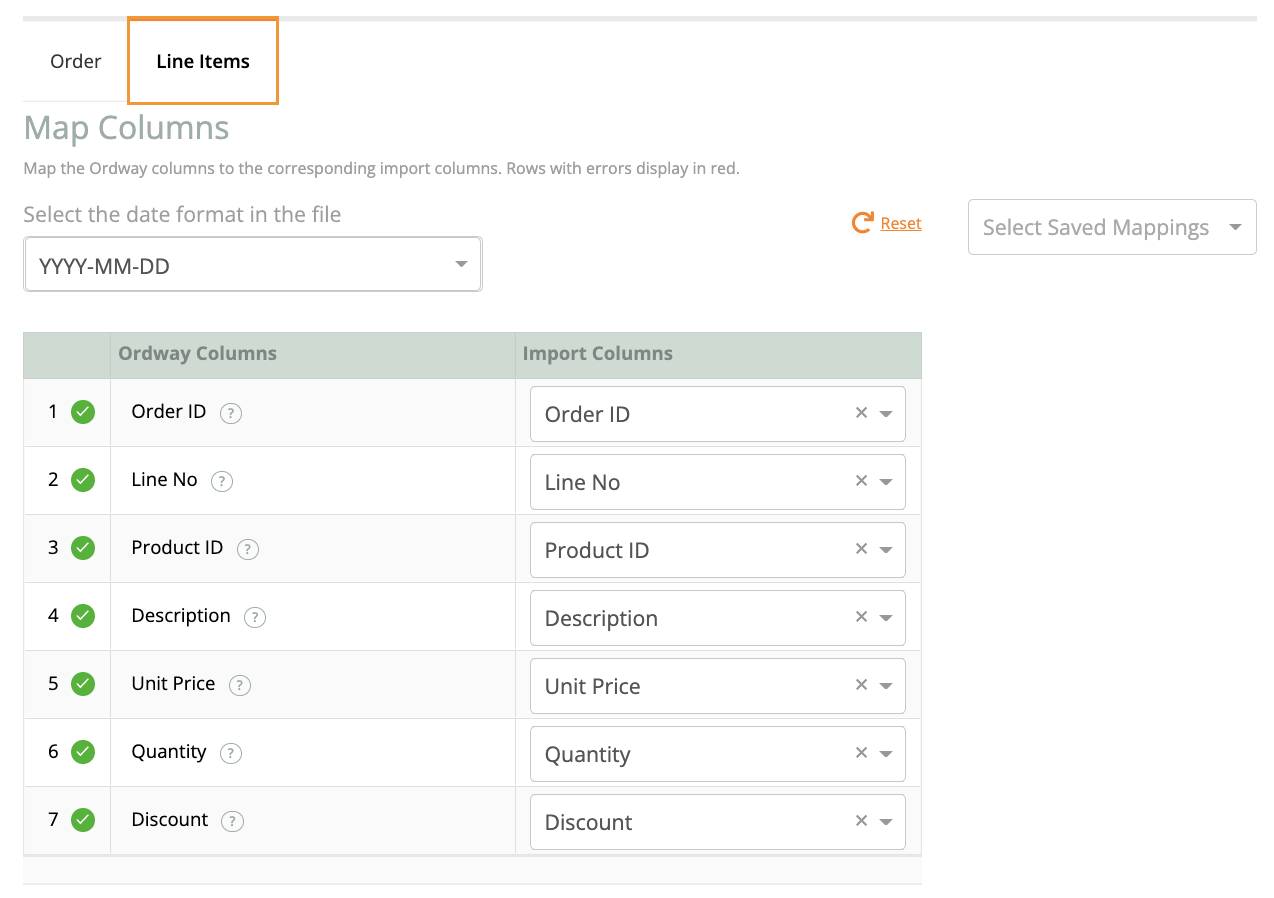Screen dimensions: 1274x898
Task: Click help icon next to Description
Action: click(x=255, y=617)
